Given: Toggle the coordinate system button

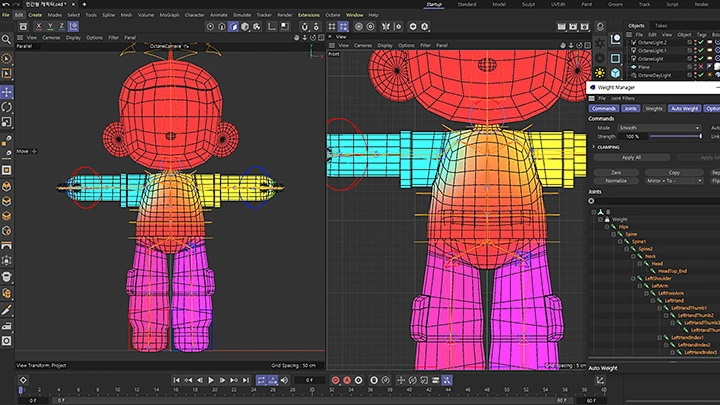Looking at the screenshot, I should tap(73, 26).
